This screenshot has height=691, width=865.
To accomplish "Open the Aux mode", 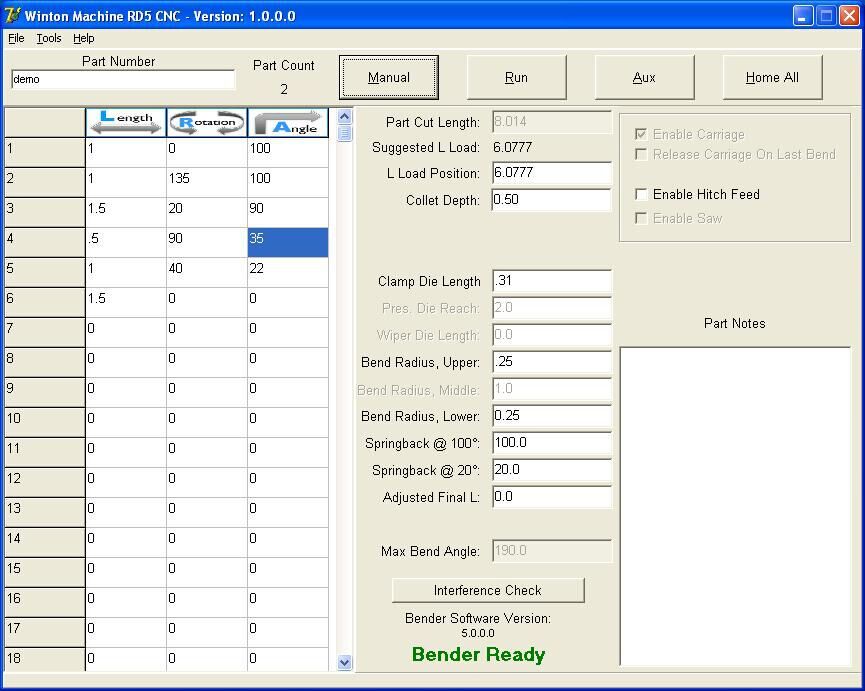I will coord(644,77).
